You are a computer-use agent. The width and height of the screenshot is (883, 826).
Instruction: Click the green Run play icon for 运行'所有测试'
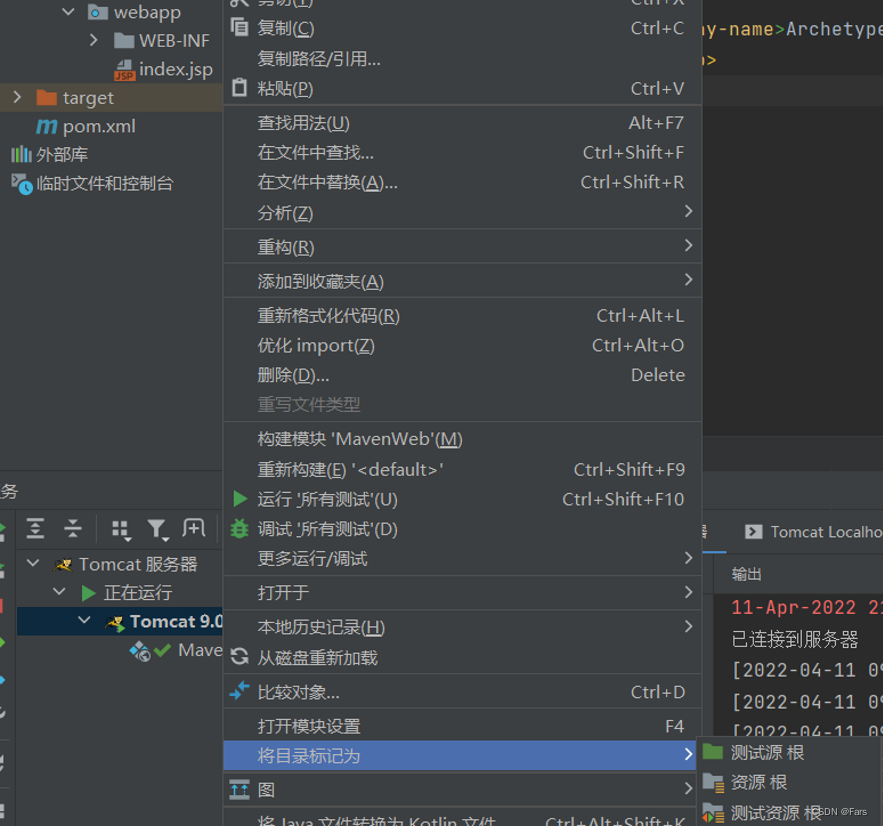pos(240,499)
